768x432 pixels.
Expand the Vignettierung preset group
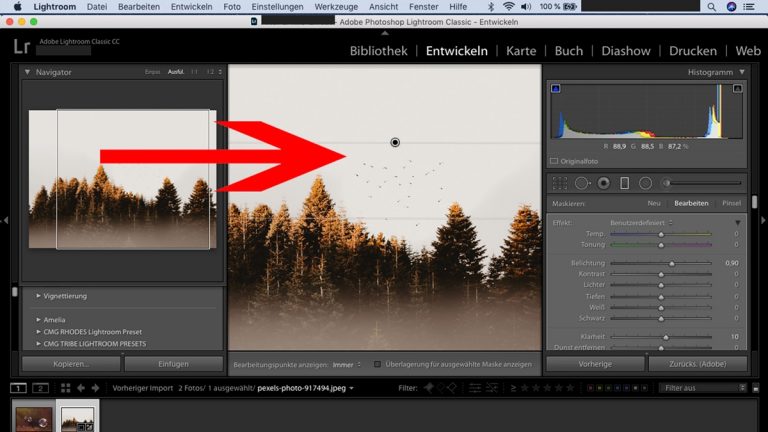point(38,296)
